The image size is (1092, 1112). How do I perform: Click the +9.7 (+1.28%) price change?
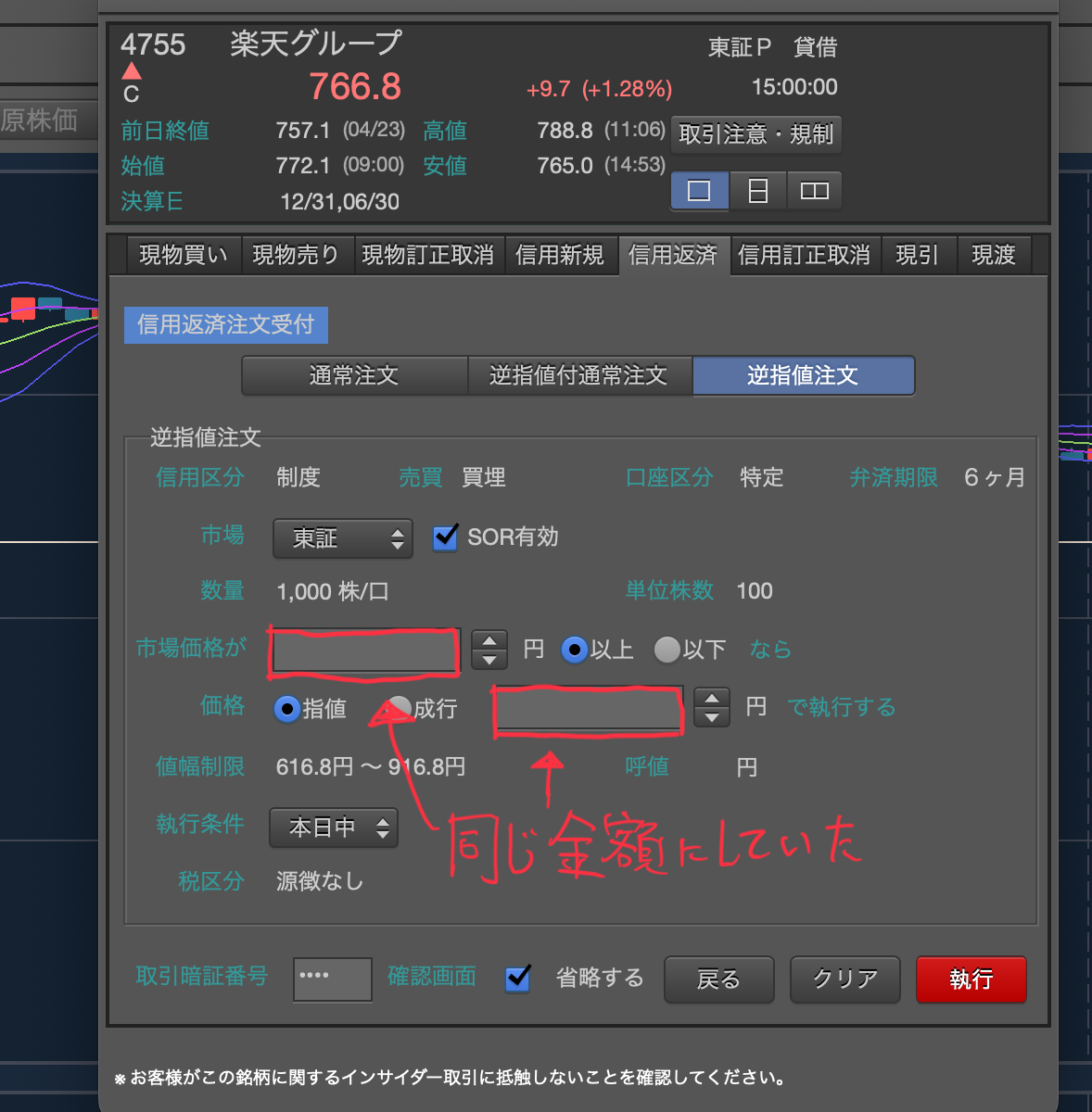coord(599,89)
